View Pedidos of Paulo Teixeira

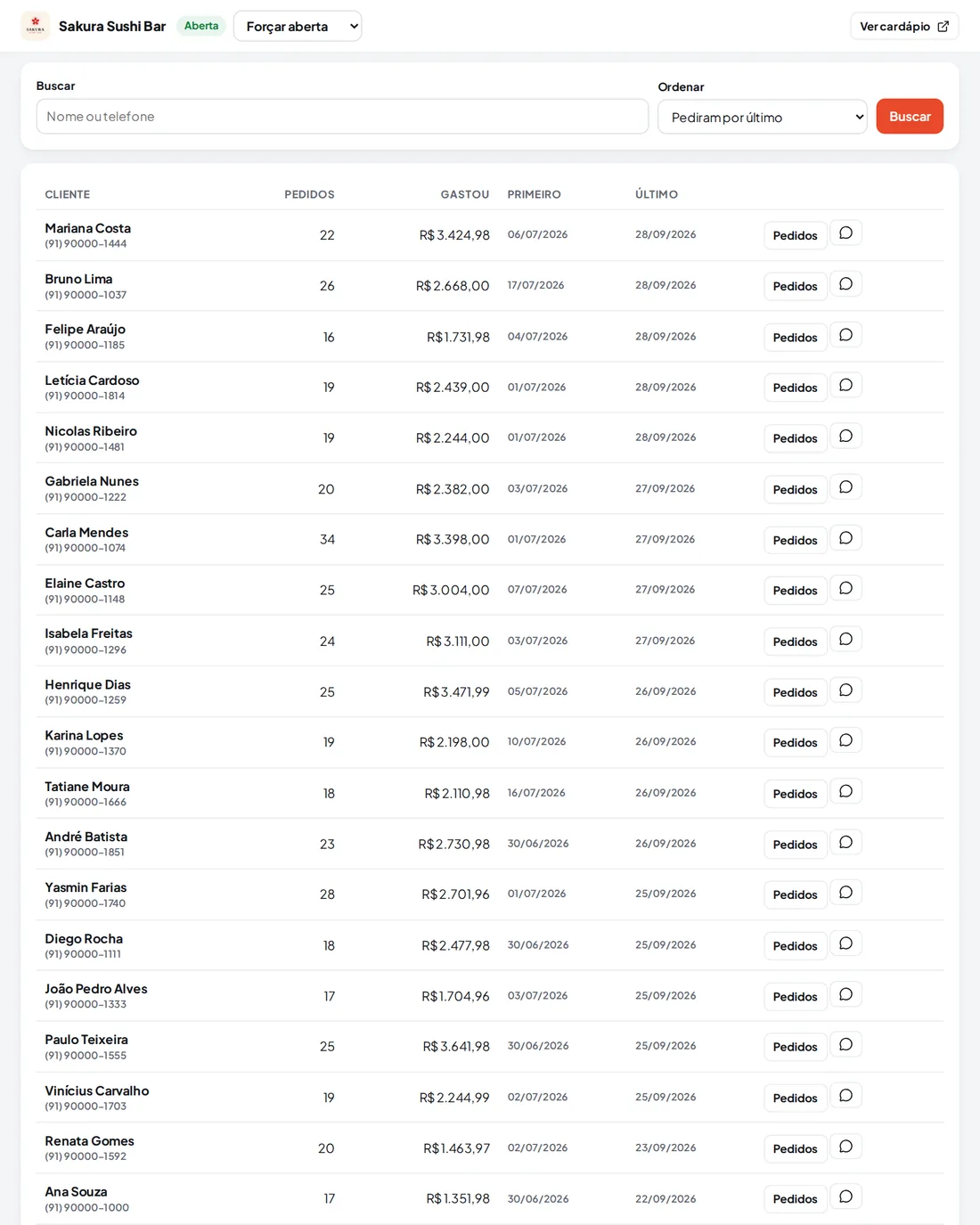(x=795, y=1047)
